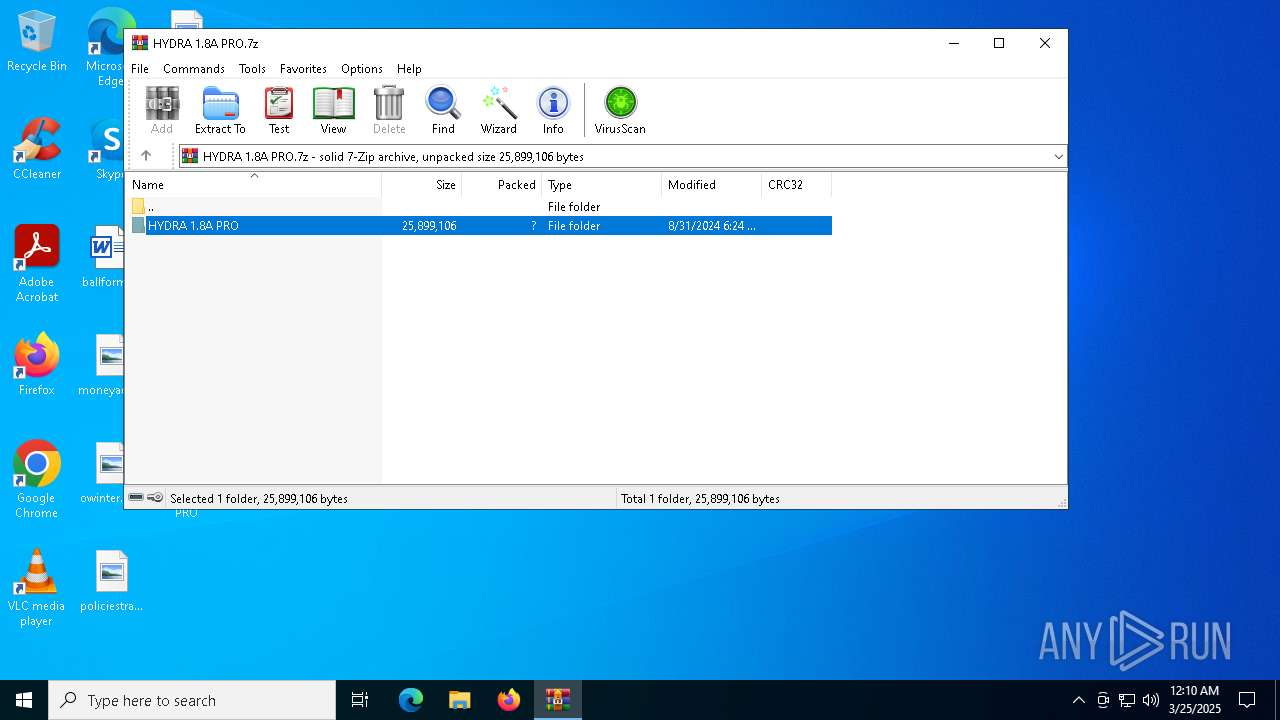Click the Windows search box
The width and height of the screenshot is (1280, 720).
tap(192, 700)
